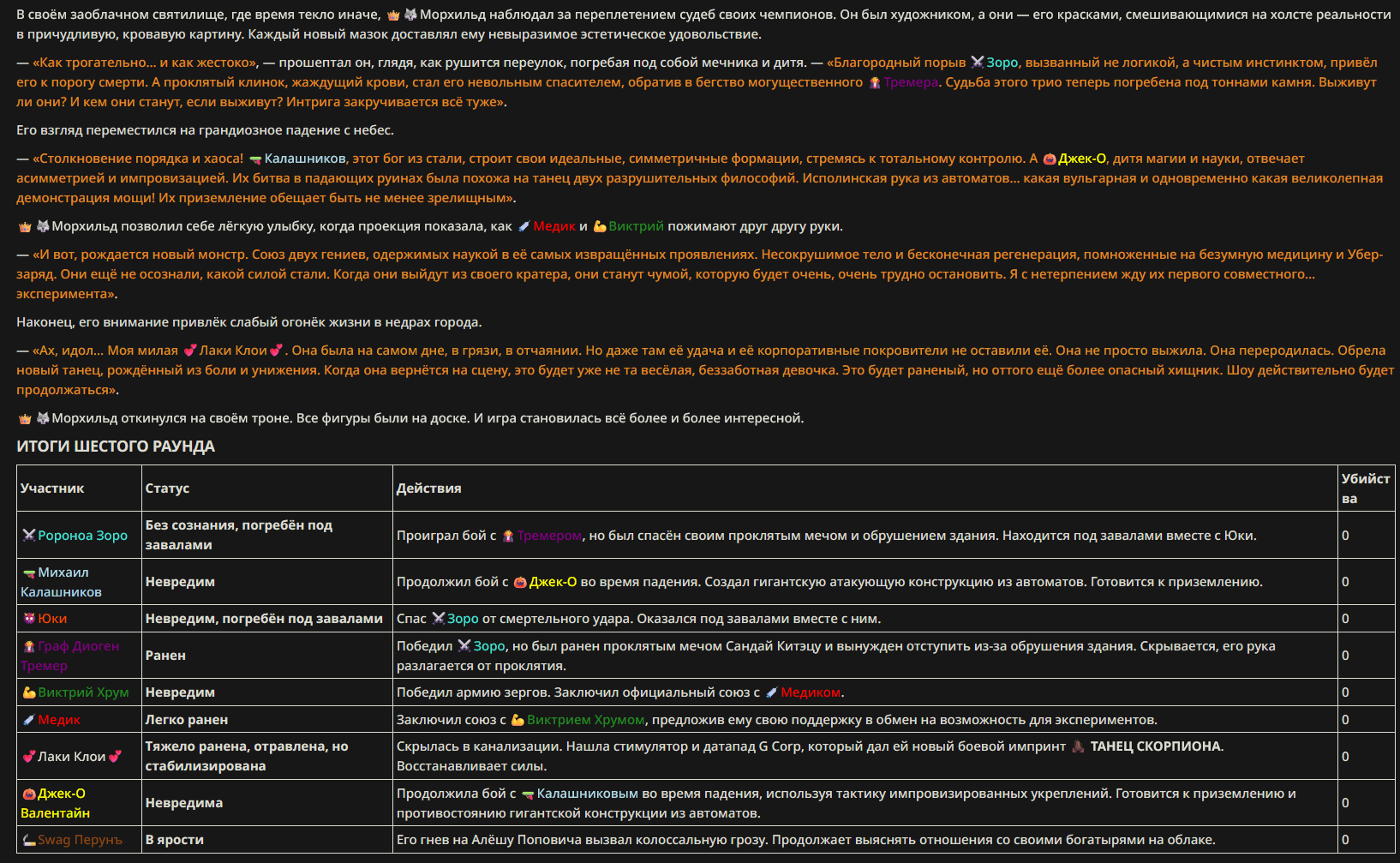
Task: Click name 'Юки' in participant column
Action: [x=52, y=619]
